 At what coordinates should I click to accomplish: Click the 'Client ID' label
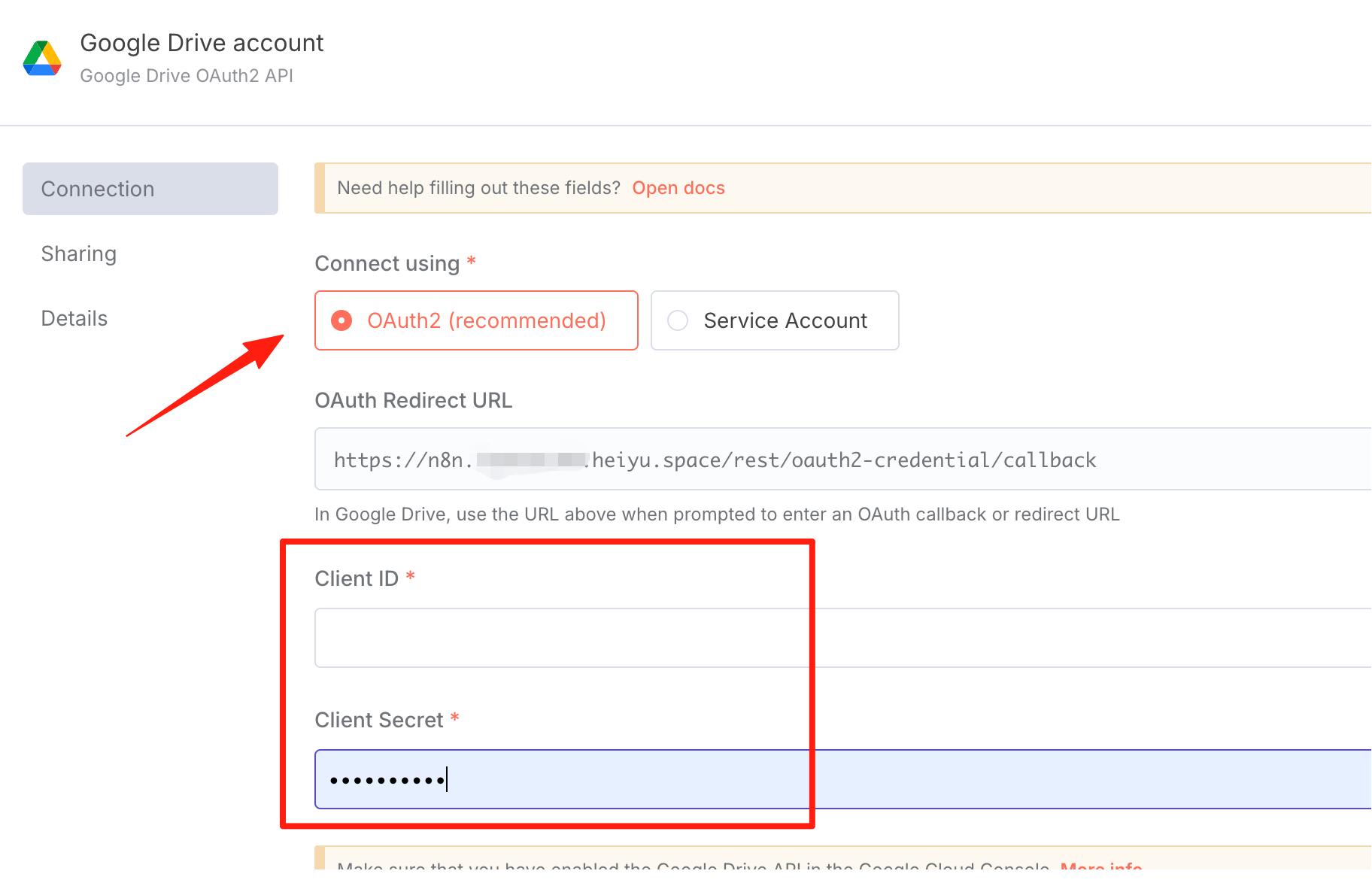[x=357, y=578]
